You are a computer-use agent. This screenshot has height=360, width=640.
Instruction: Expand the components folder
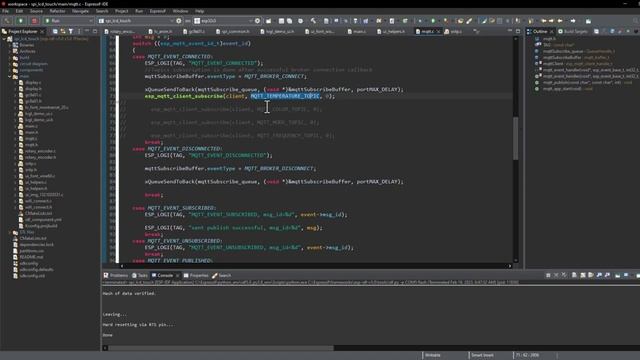click(x=10, y=70)
